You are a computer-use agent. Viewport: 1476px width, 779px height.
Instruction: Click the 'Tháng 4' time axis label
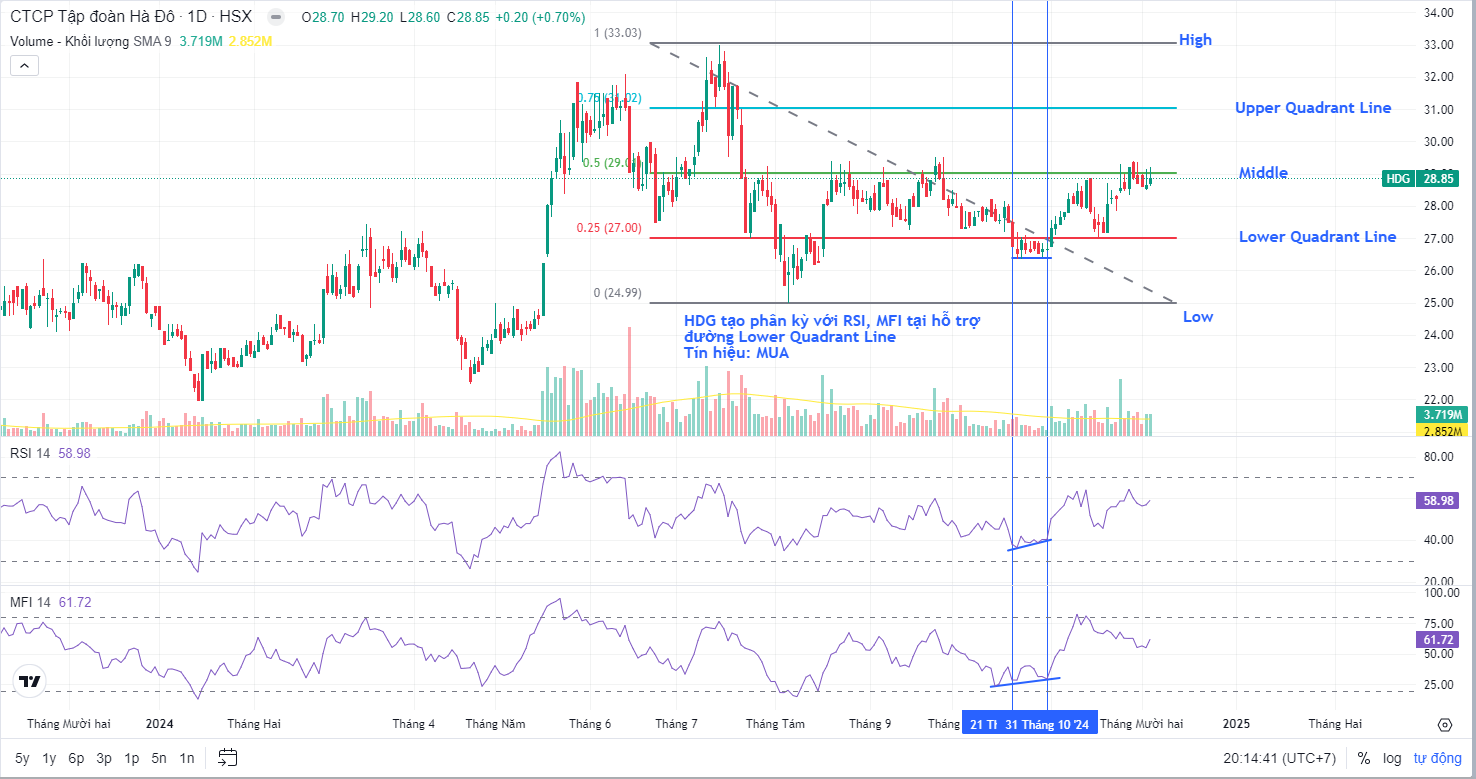[413, 724]
